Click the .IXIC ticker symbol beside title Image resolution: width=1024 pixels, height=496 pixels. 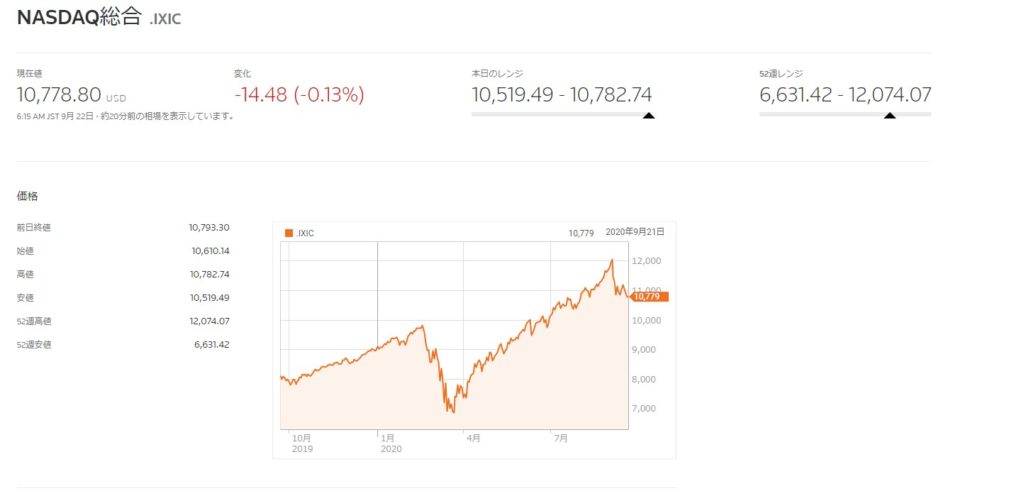pos(165,20)
